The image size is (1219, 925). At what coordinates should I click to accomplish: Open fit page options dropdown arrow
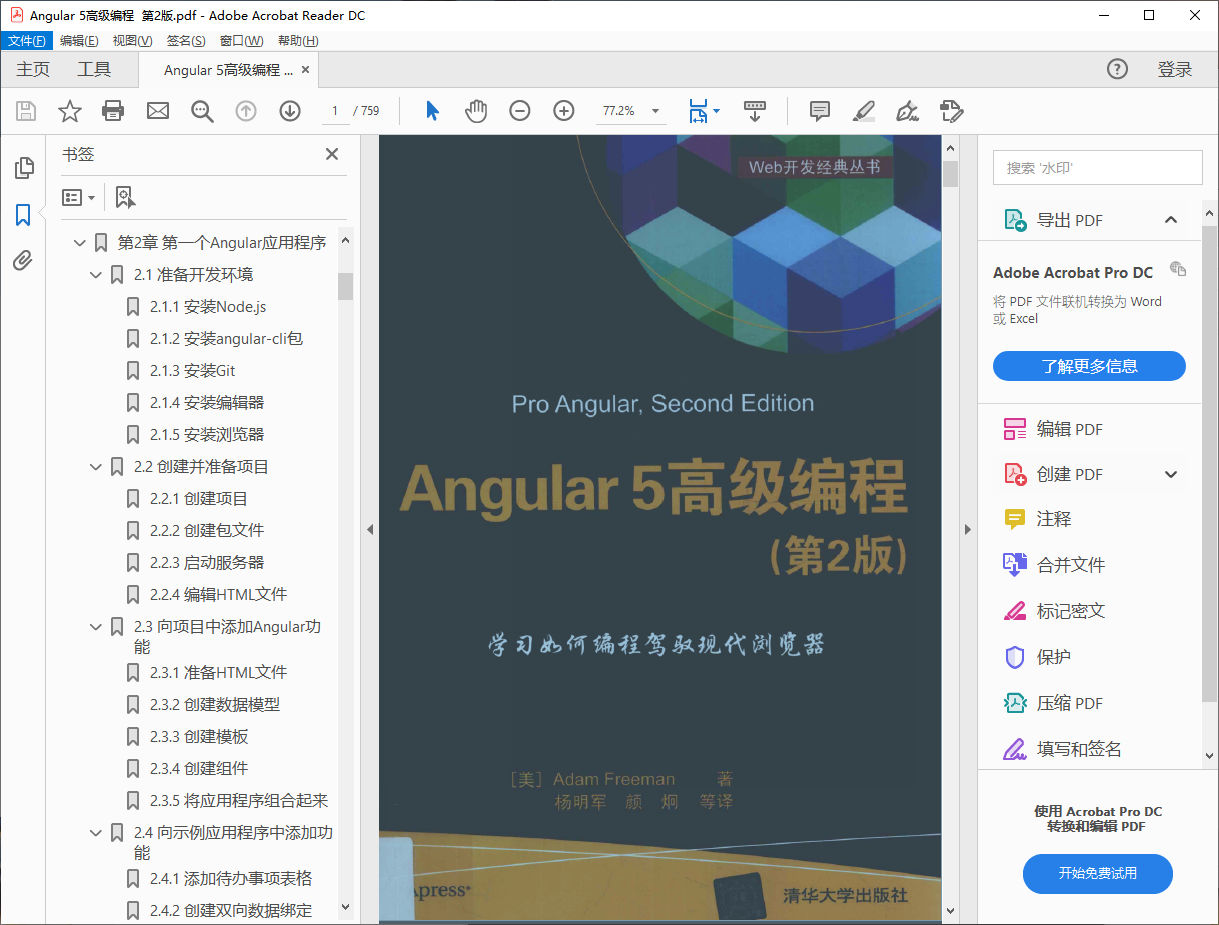click(x=716, y=111)
